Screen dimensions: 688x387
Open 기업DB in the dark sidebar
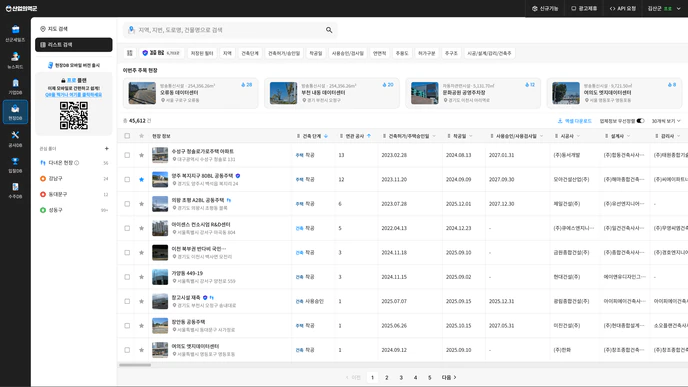(15, 86)
